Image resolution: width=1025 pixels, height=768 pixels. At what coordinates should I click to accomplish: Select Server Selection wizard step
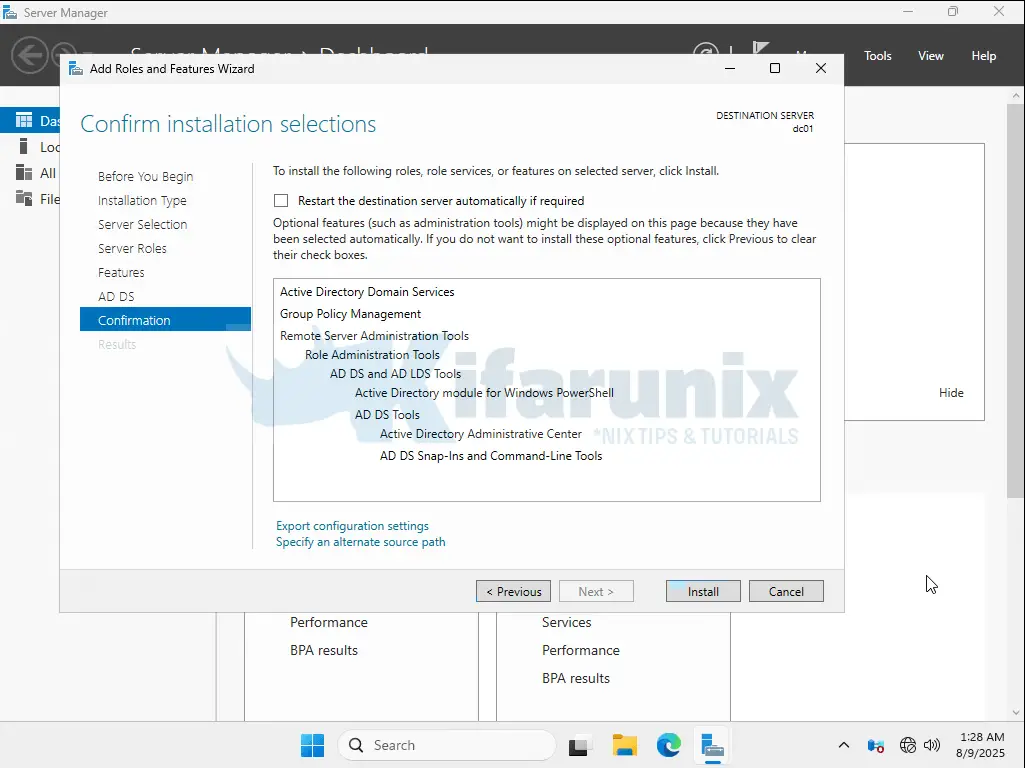[x=143, y=224]
